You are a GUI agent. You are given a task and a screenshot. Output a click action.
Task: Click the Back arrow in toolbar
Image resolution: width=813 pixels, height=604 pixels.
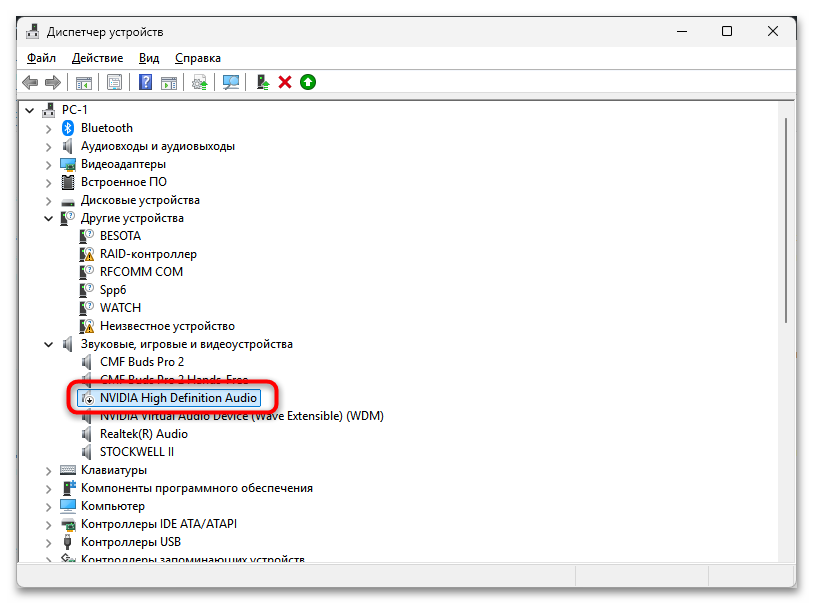pyautogui.click(x=30, y=82)
